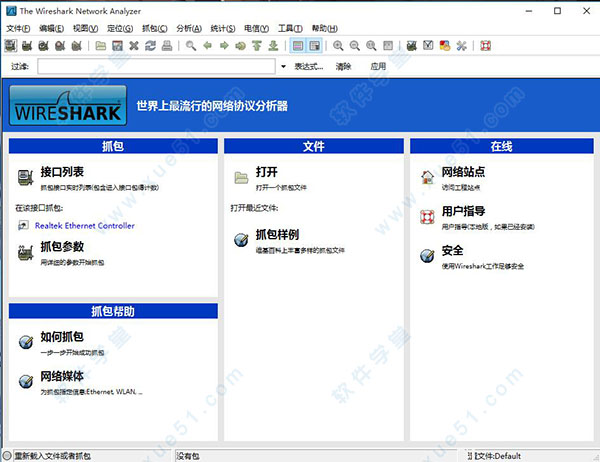Click the 应用 filter button
This screenshot has width=600, height=462.
(x=378, y=66)
